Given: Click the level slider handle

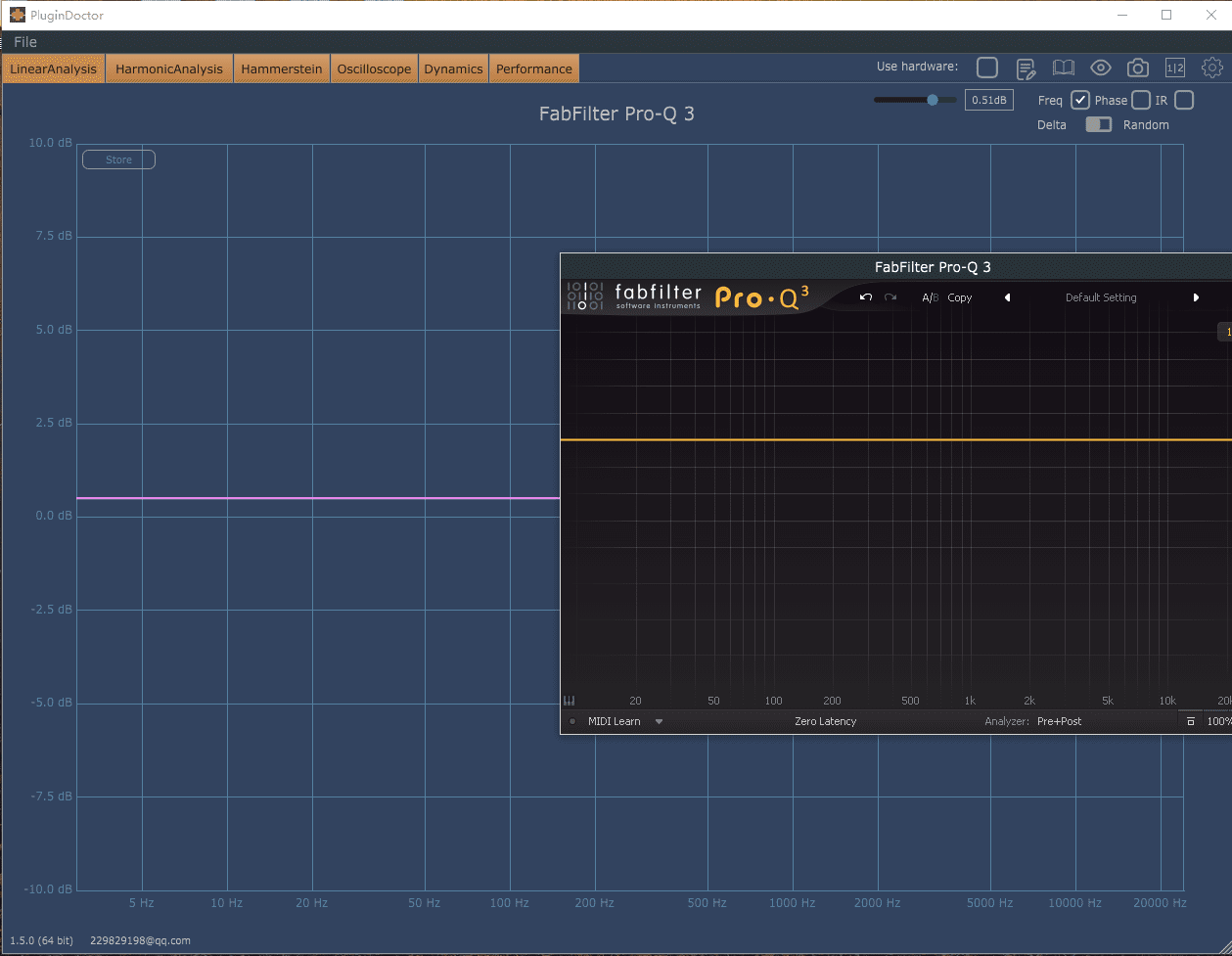Looking at the screenshot, I should (x=933, y=100).
